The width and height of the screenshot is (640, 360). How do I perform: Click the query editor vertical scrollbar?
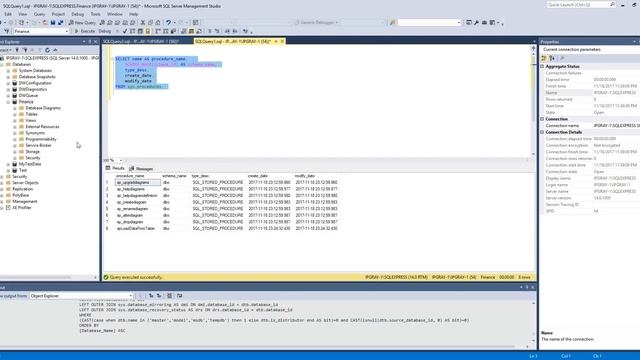pos(533,102)
